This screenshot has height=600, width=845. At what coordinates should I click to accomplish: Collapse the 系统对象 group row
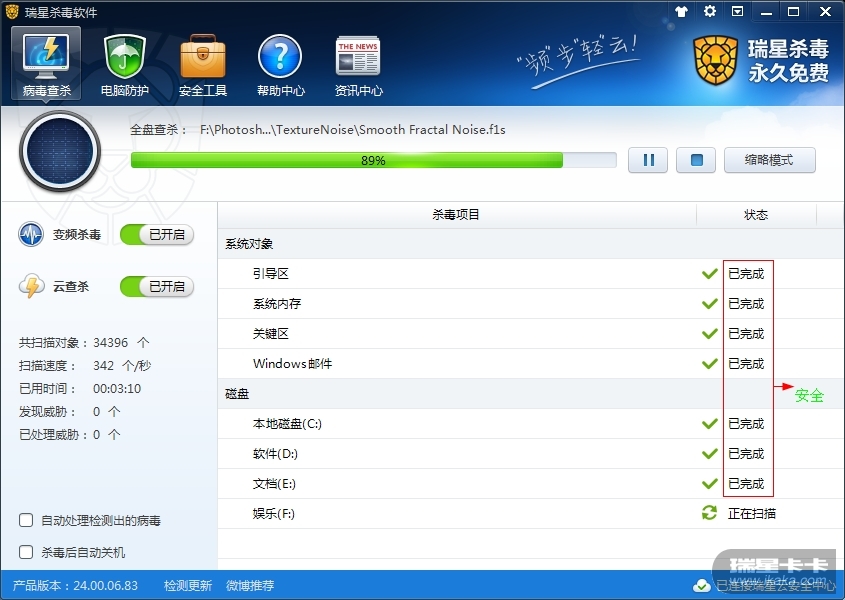(531, 244)
